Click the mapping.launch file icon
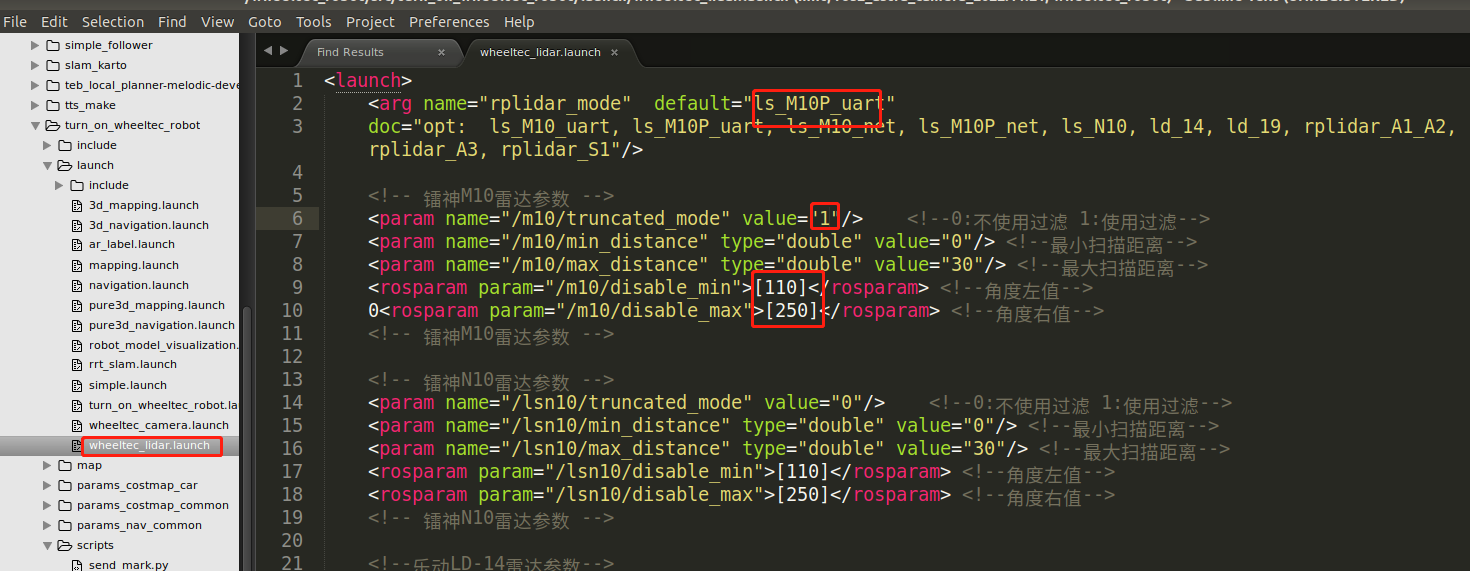 click(77, 265)
